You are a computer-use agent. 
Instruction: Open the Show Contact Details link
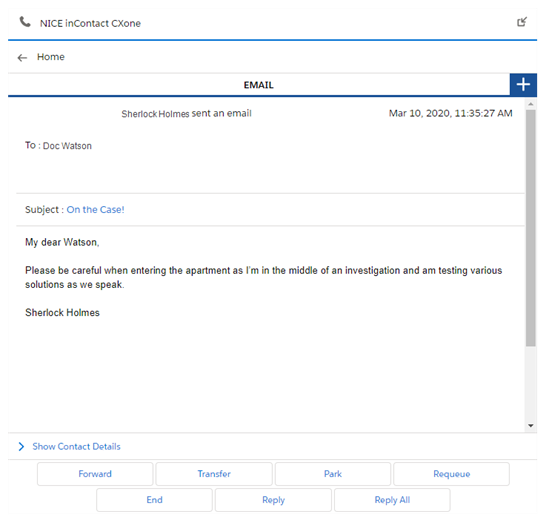pos(77,446)
